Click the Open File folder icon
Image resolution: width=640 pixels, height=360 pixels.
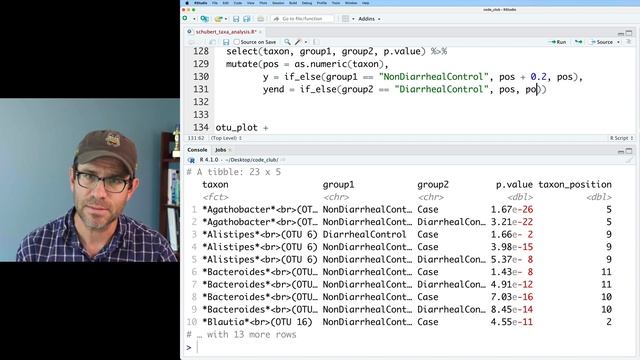[218, 19]
